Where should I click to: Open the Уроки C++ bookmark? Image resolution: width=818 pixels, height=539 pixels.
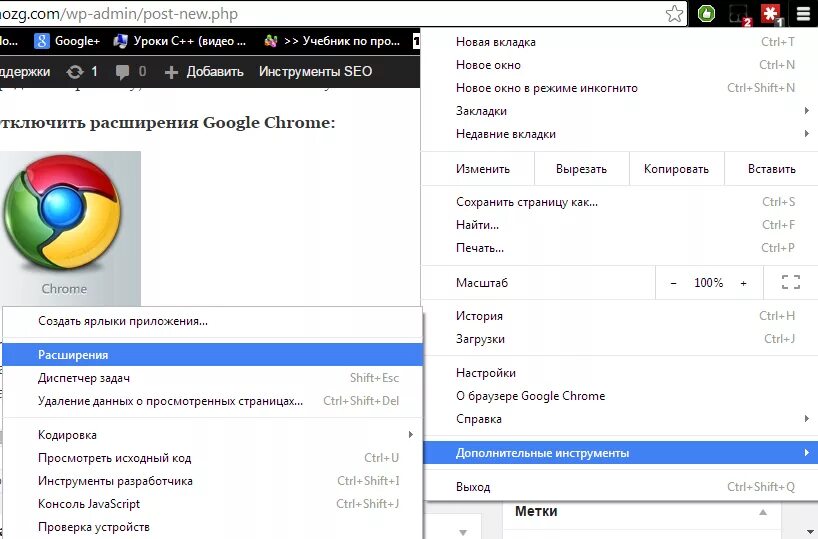[x=179, y=41]
